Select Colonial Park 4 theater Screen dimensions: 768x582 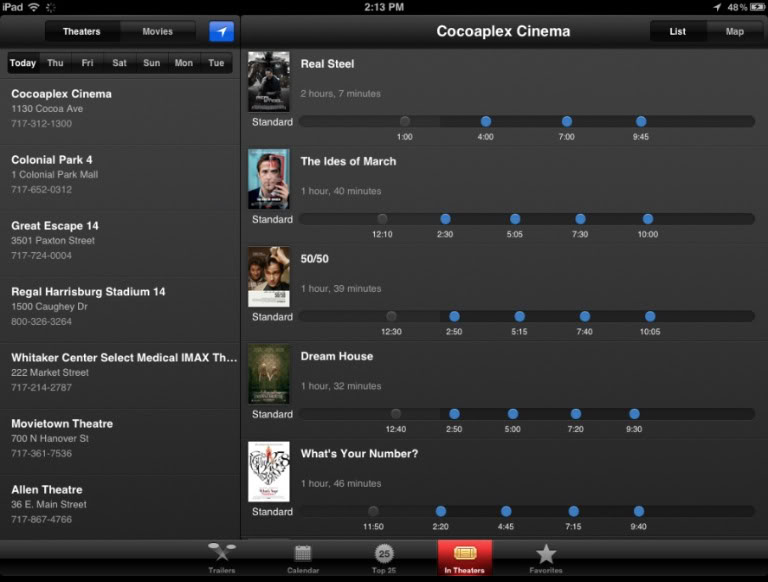(x=120, y=178)
